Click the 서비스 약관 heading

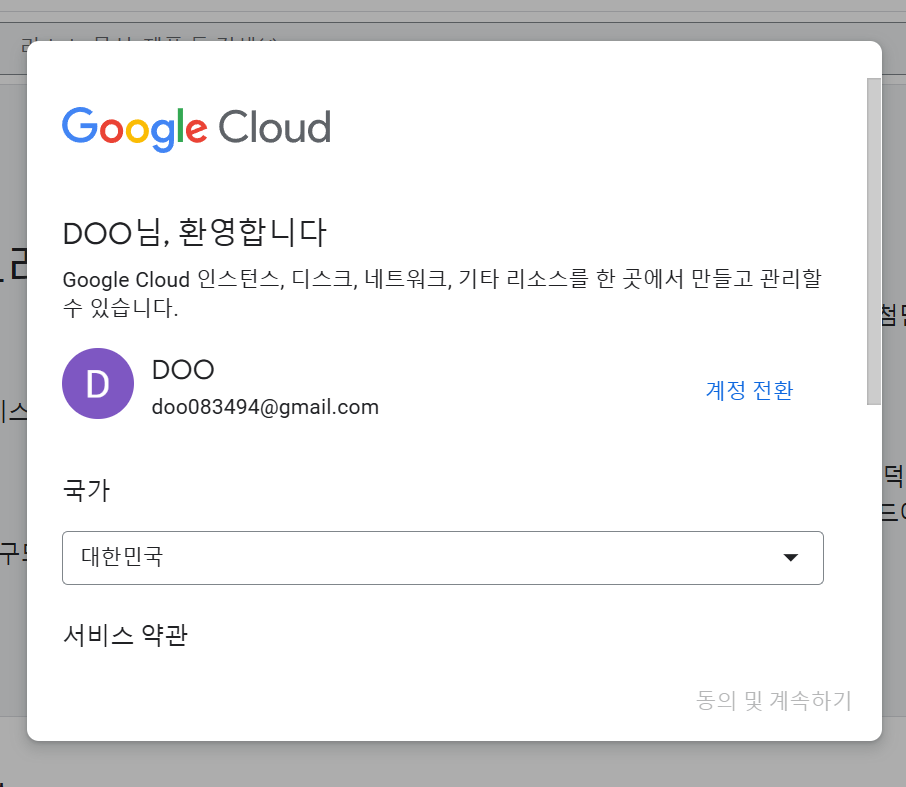(125, 635)
